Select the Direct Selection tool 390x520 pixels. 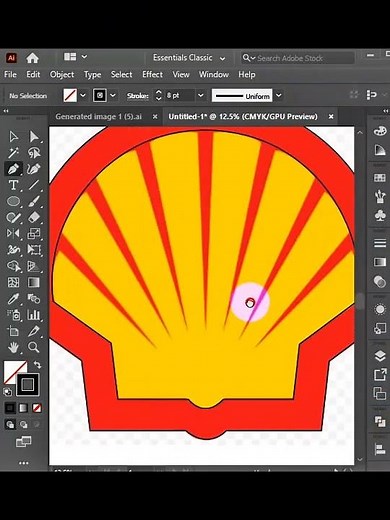[x=34, y=137]
